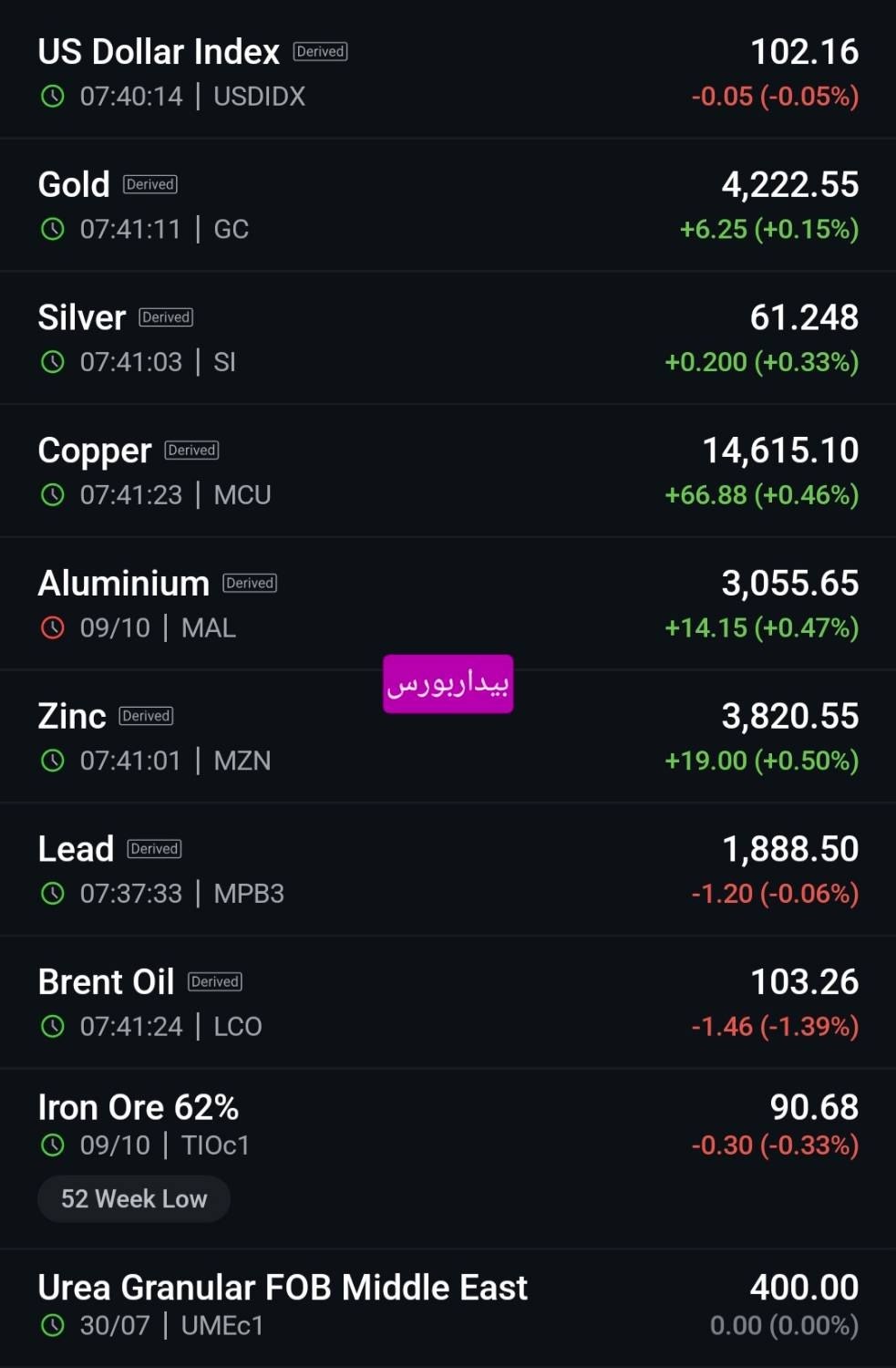Select the 52 Week Low chip
Screen dimensions: 896x1368
[x=134, y=1198]
